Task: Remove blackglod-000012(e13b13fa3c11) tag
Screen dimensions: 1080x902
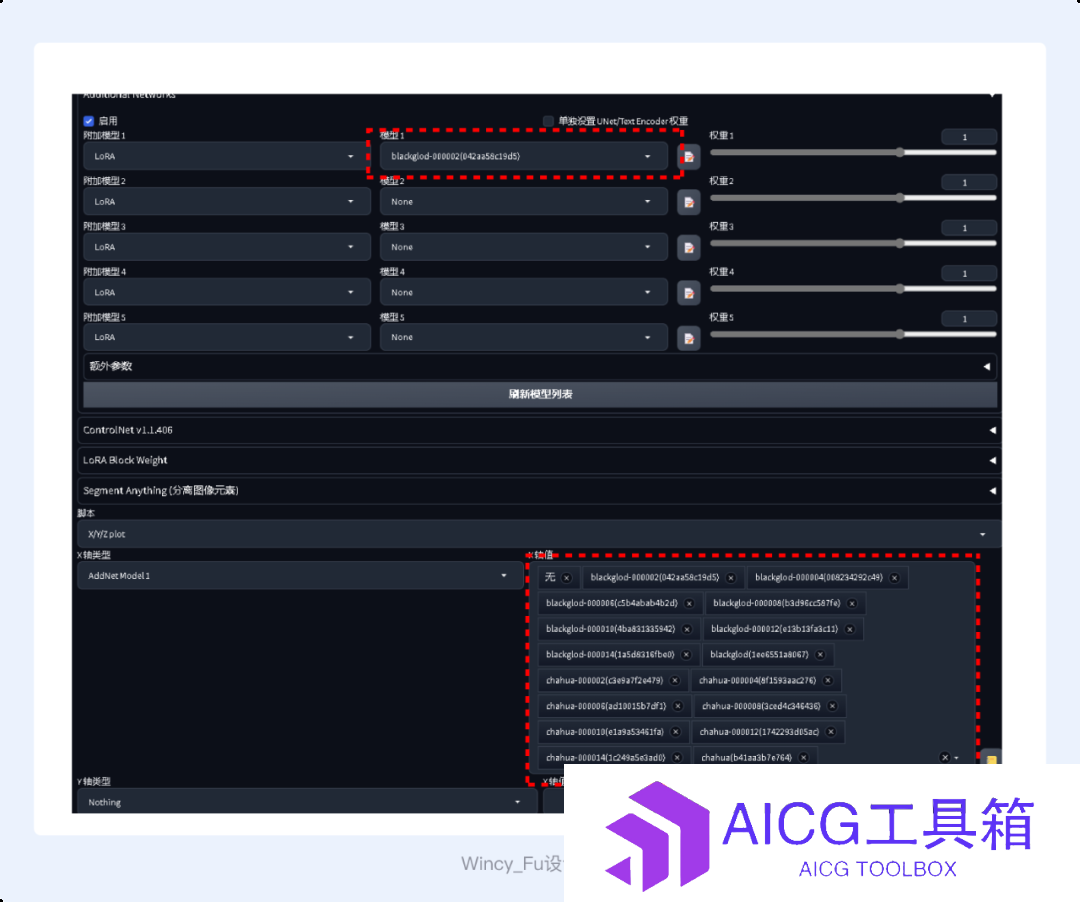Action: pyautogui.click(x=850, y=629)
